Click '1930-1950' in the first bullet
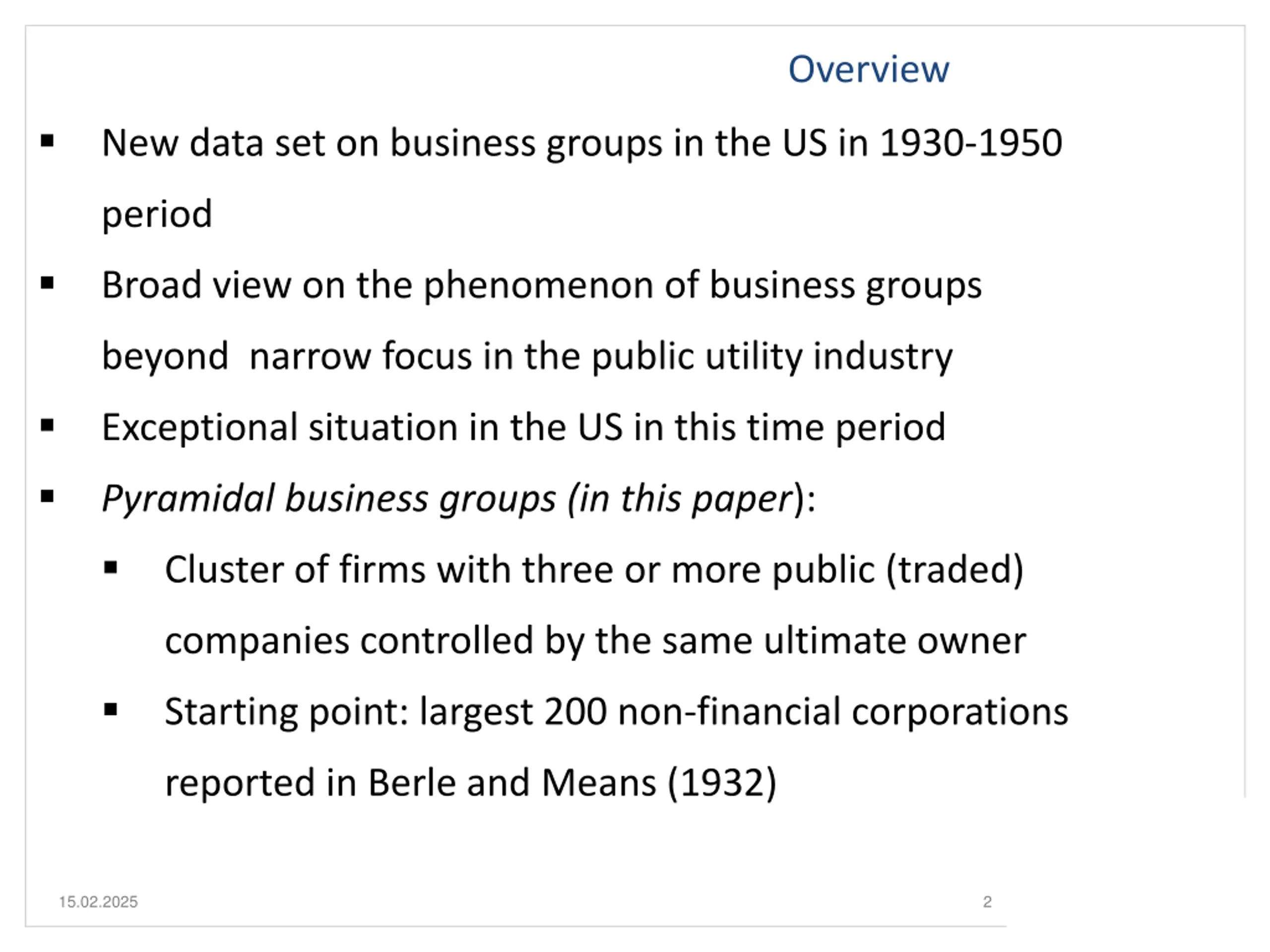Screen dimensions: 1270x952 tap(971, 142)
